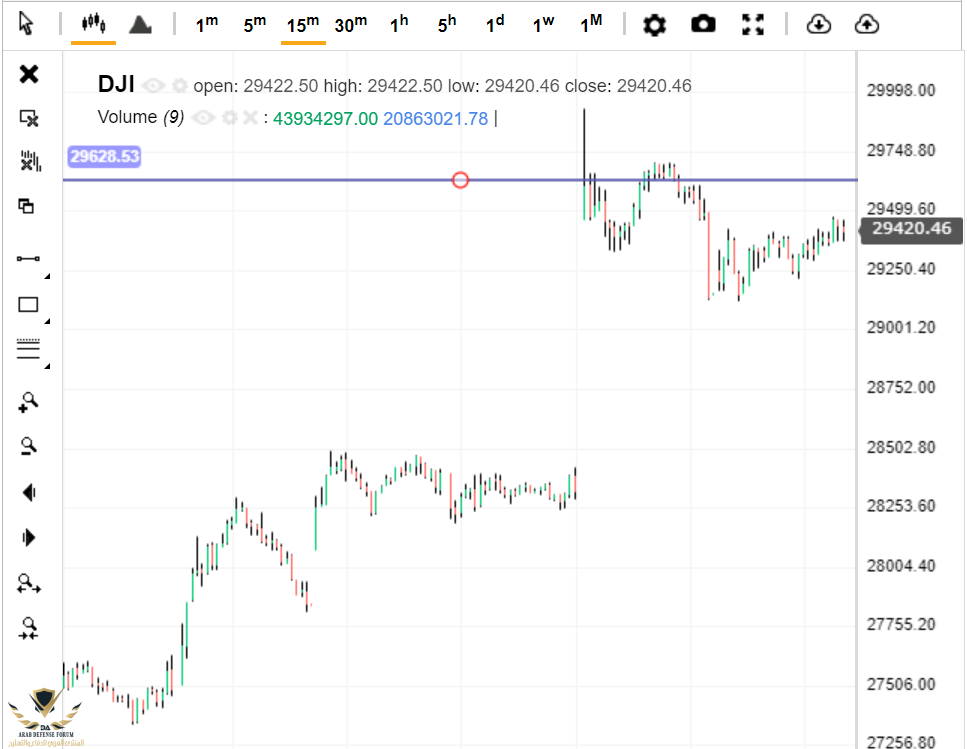The width and height of the screenshot is (967, 749).
Task: Select the 1d timeframe
Action: [x=495, y=24]
